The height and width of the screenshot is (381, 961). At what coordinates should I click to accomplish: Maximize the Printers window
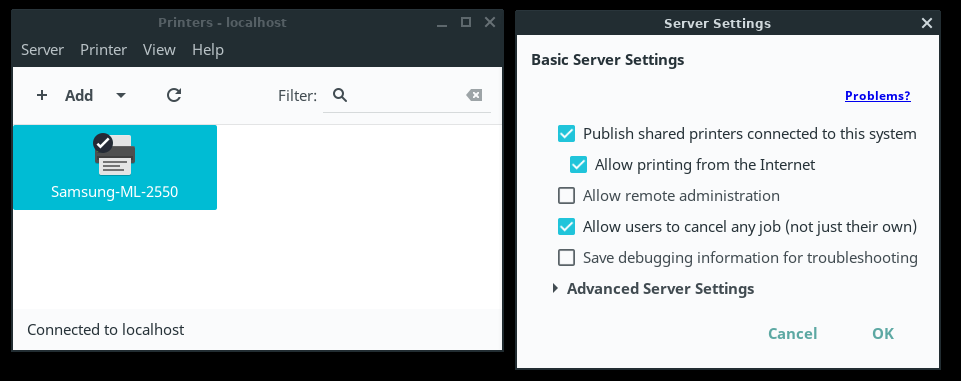coord(466,23)
